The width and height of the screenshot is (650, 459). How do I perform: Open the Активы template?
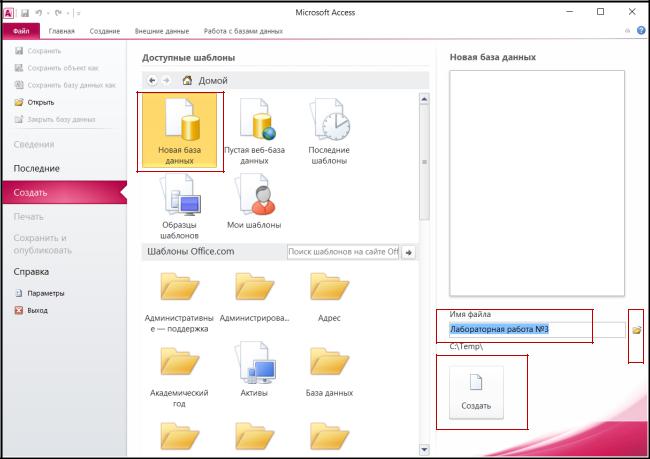click(x=254, y=369)
